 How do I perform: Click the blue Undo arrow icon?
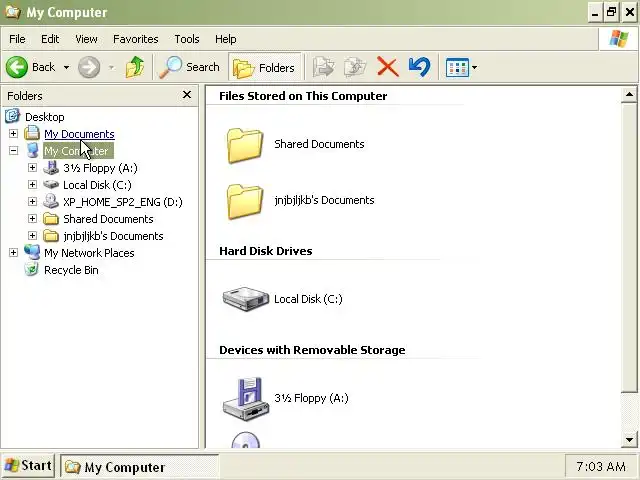point(419,67)
